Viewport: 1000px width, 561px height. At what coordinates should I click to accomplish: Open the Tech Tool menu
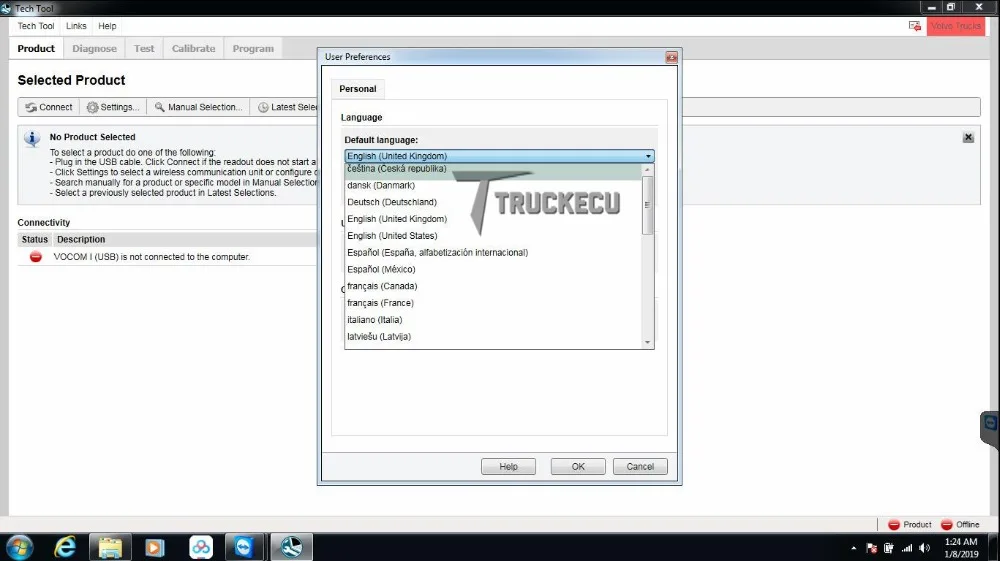point(36,26)
